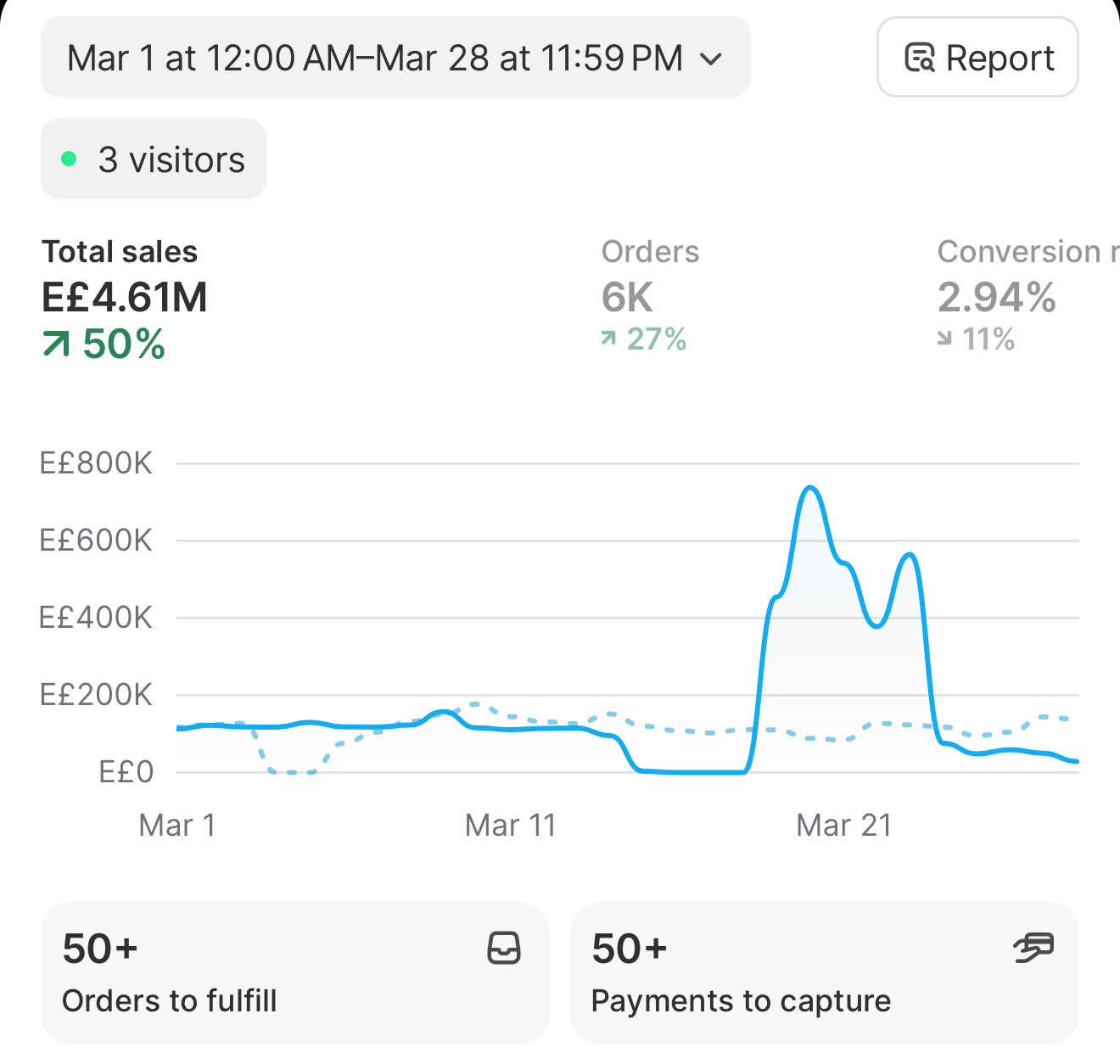Click the down arrow beside 11%
Image resolution: width=1120 pixels, height=1064 pixels.
(x=944, y=339)
